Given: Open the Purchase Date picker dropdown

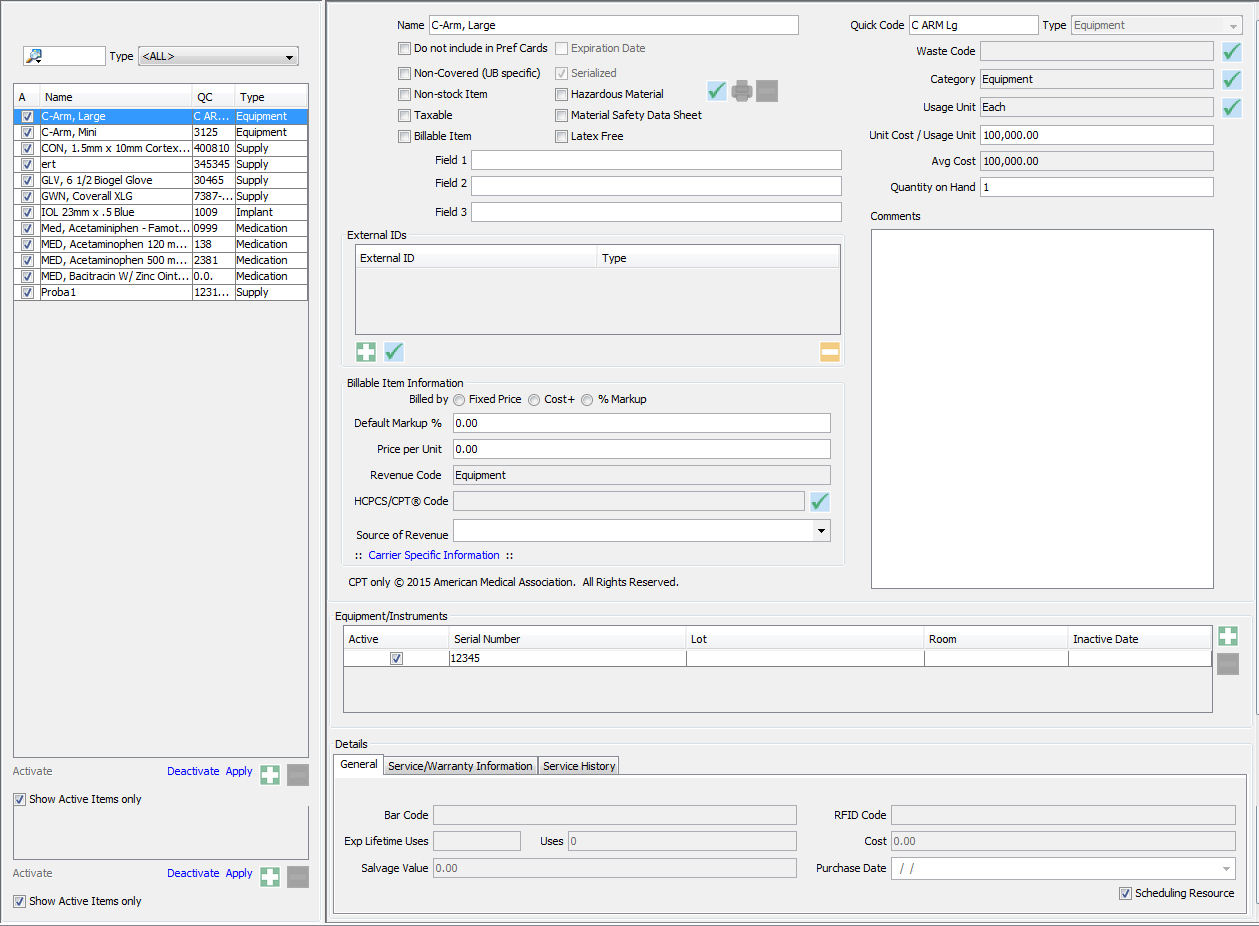Looking at the screenshot, I should click(1226, 869).
